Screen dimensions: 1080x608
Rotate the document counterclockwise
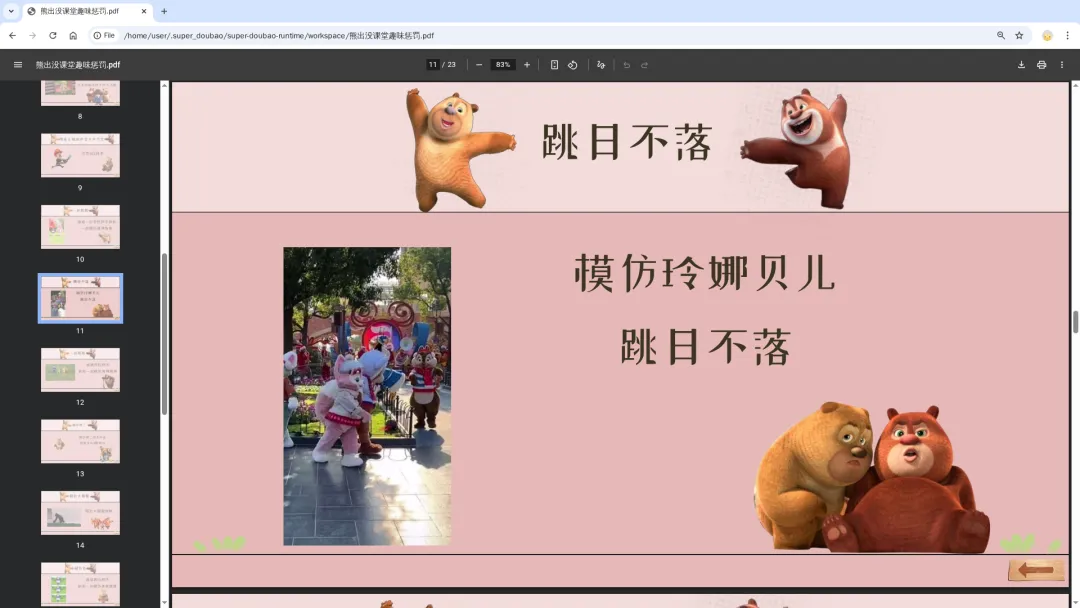pos(572,65)
